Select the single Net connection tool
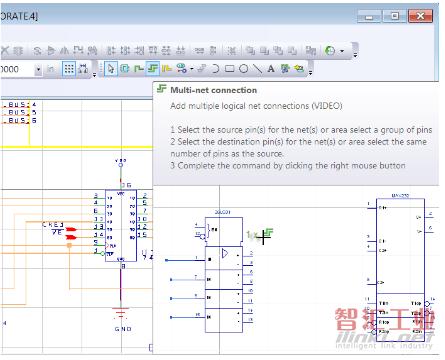This screenshot has width=445, height=360. 138,69
